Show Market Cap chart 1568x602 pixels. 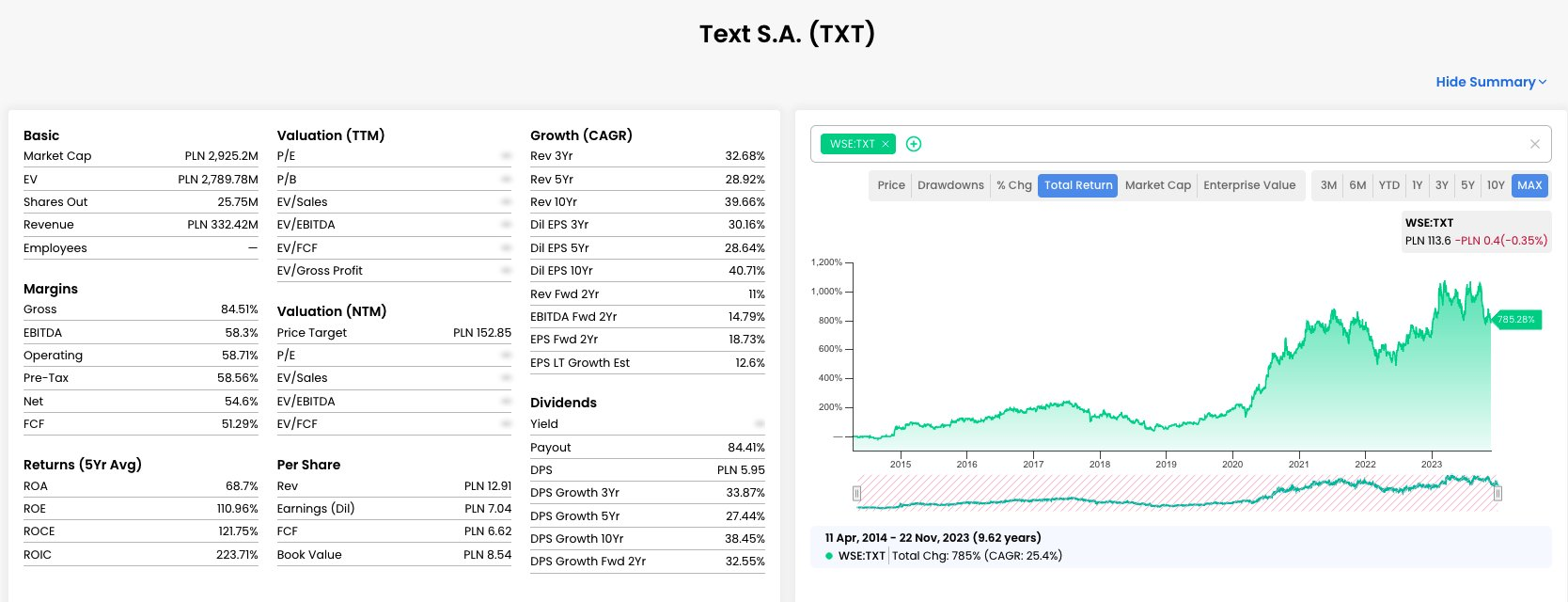[x=1158, y=185]
